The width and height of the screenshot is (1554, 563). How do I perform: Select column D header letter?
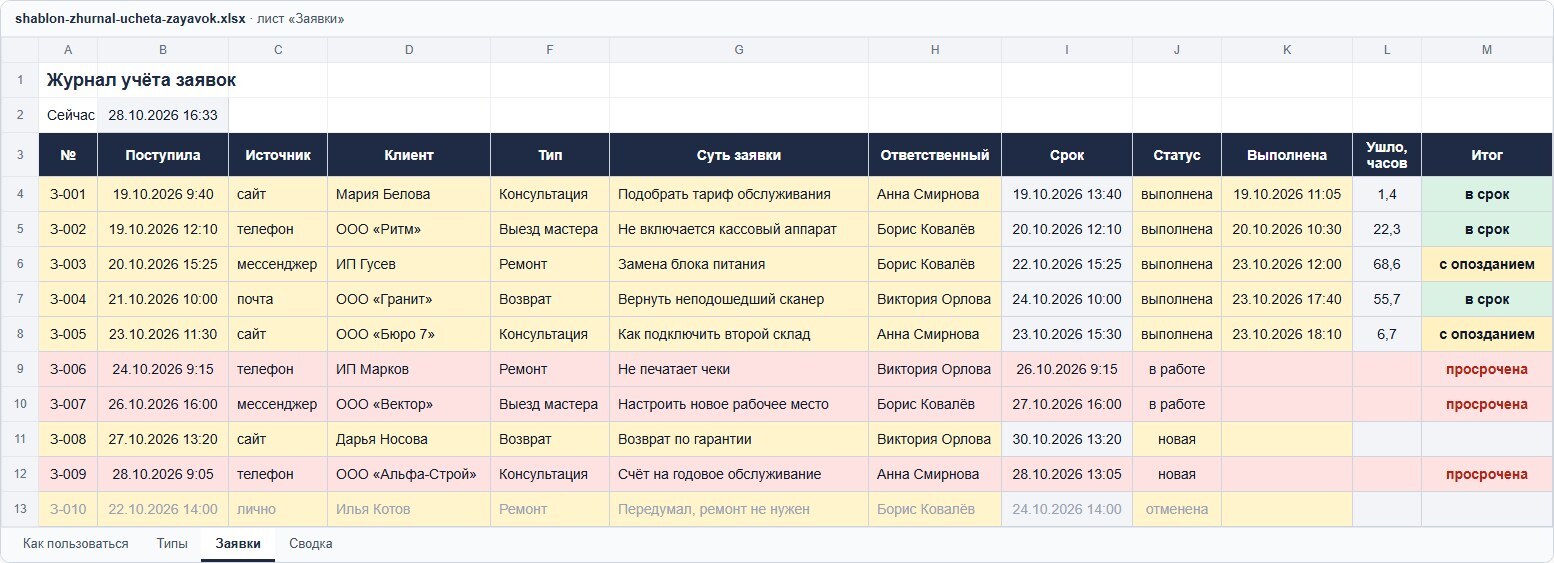coord(409,50)
